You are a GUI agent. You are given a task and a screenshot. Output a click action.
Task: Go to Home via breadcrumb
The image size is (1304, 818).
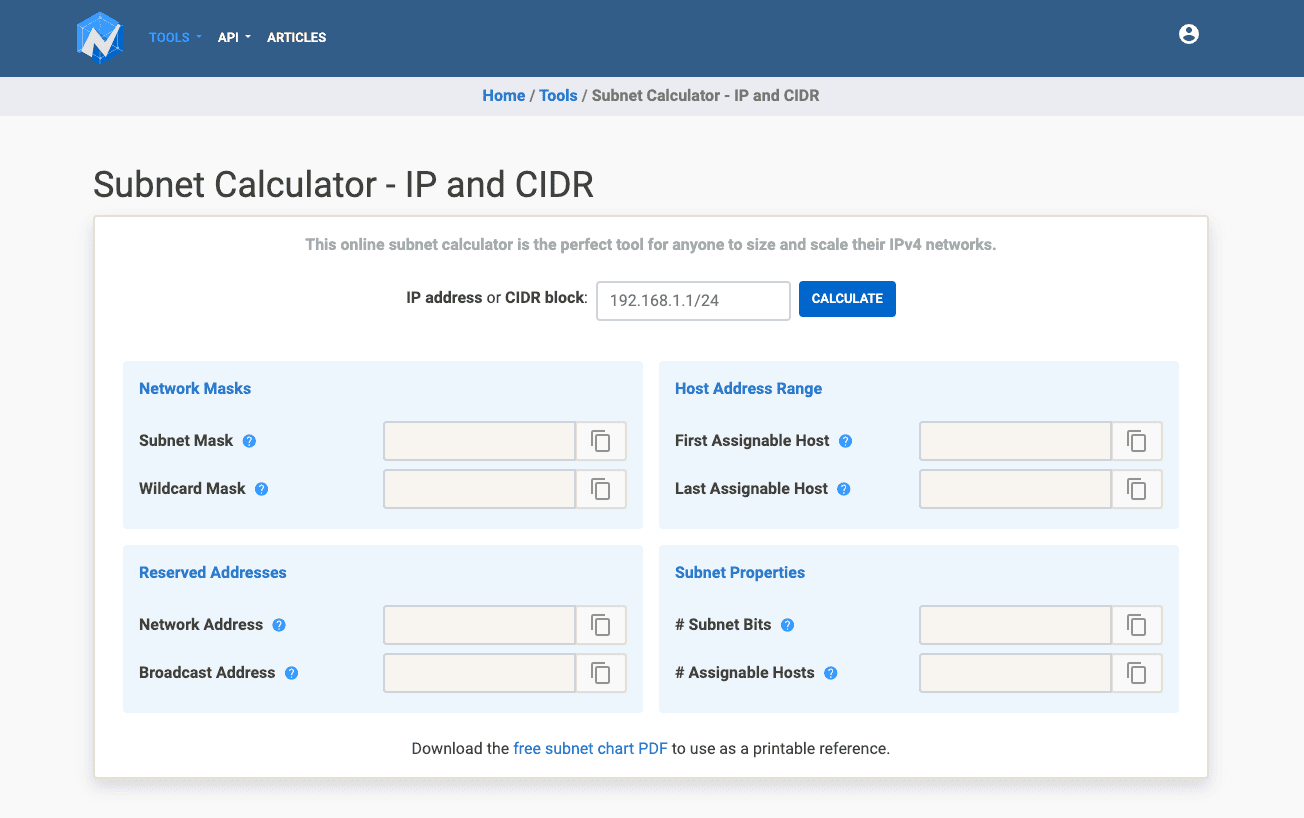point(503,96)
